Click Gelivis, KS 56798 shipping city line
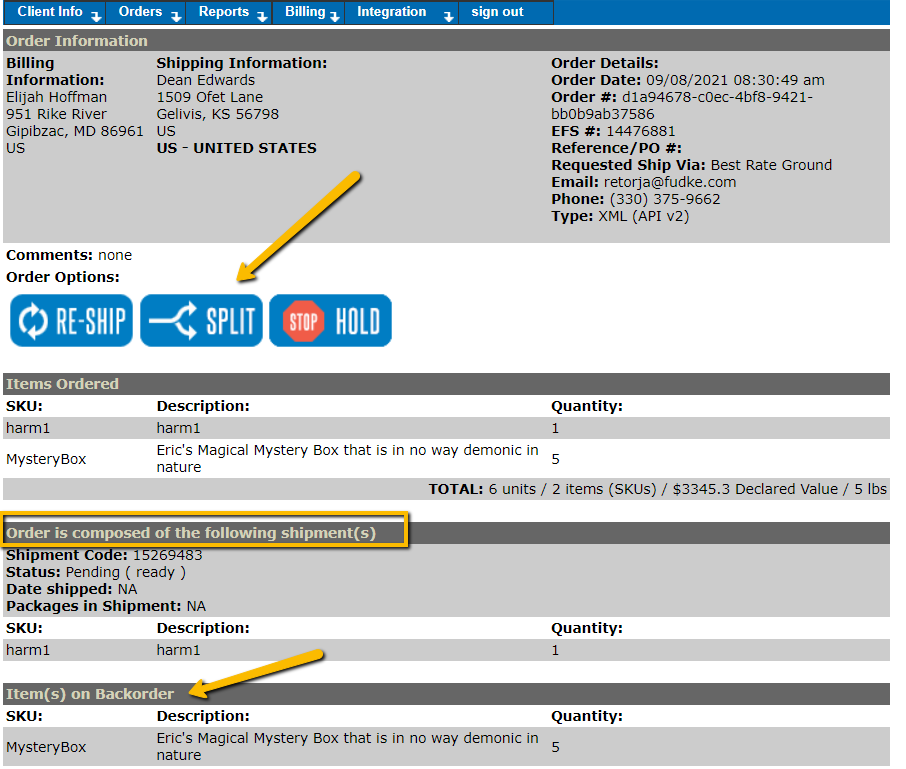 click(218, 114)
